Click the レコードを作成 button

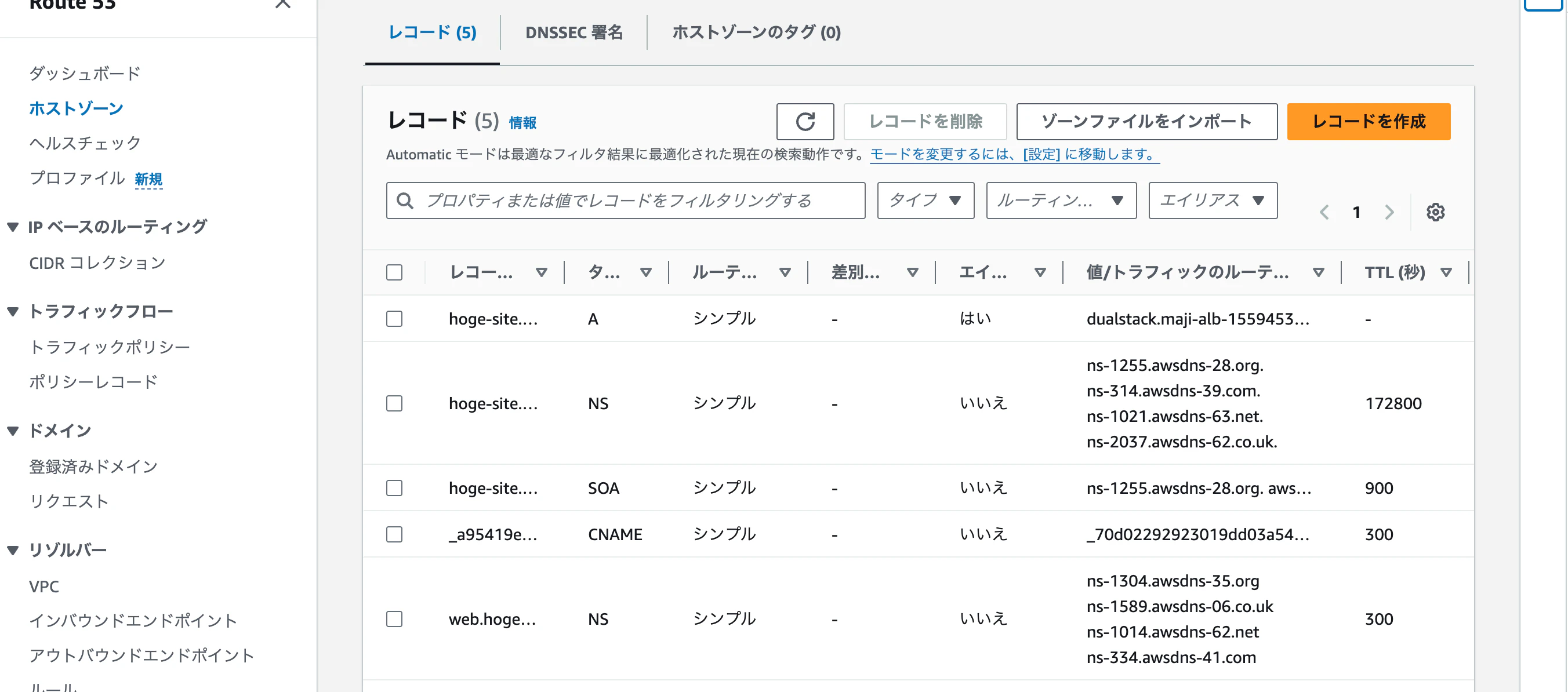click(1369, 122)
